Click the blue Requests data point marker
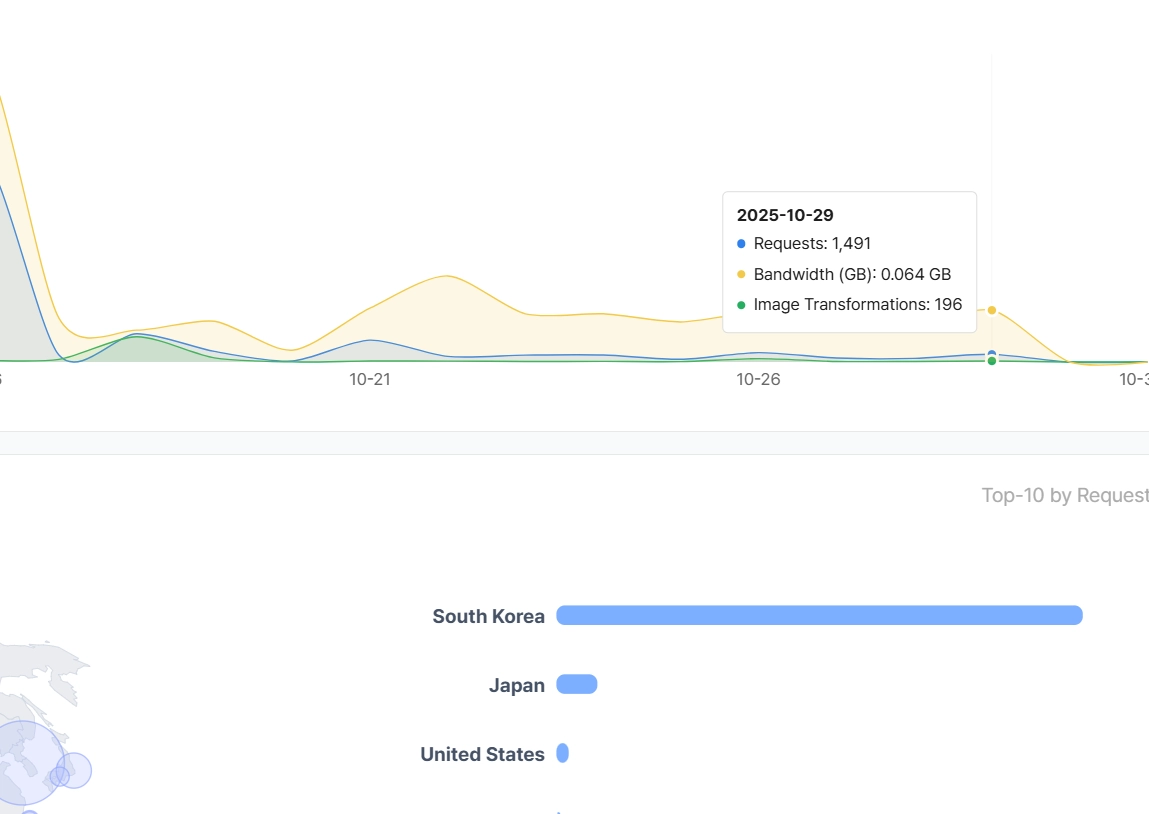This screenshot has width=1149, height=814. (991, 354)
